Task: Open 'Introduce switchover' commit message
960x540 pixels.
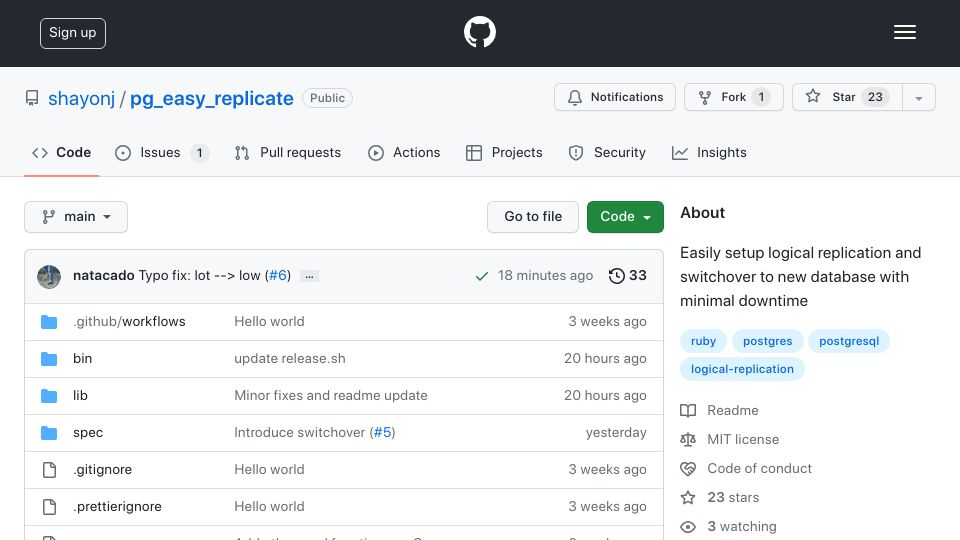Action: [x=299, y=432]
